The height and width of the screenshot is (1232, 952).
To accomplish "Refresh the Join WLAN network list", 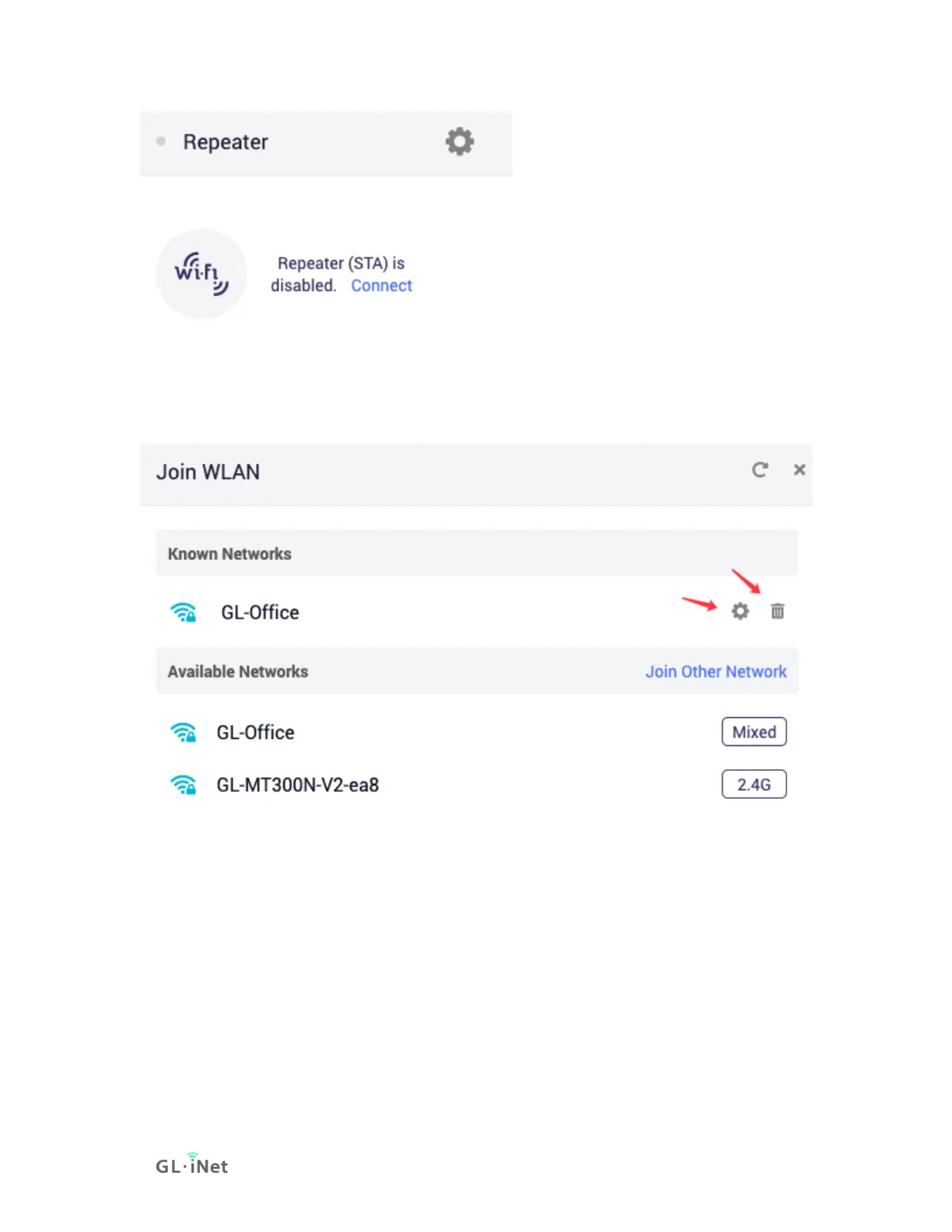I will tap(760, 470).
